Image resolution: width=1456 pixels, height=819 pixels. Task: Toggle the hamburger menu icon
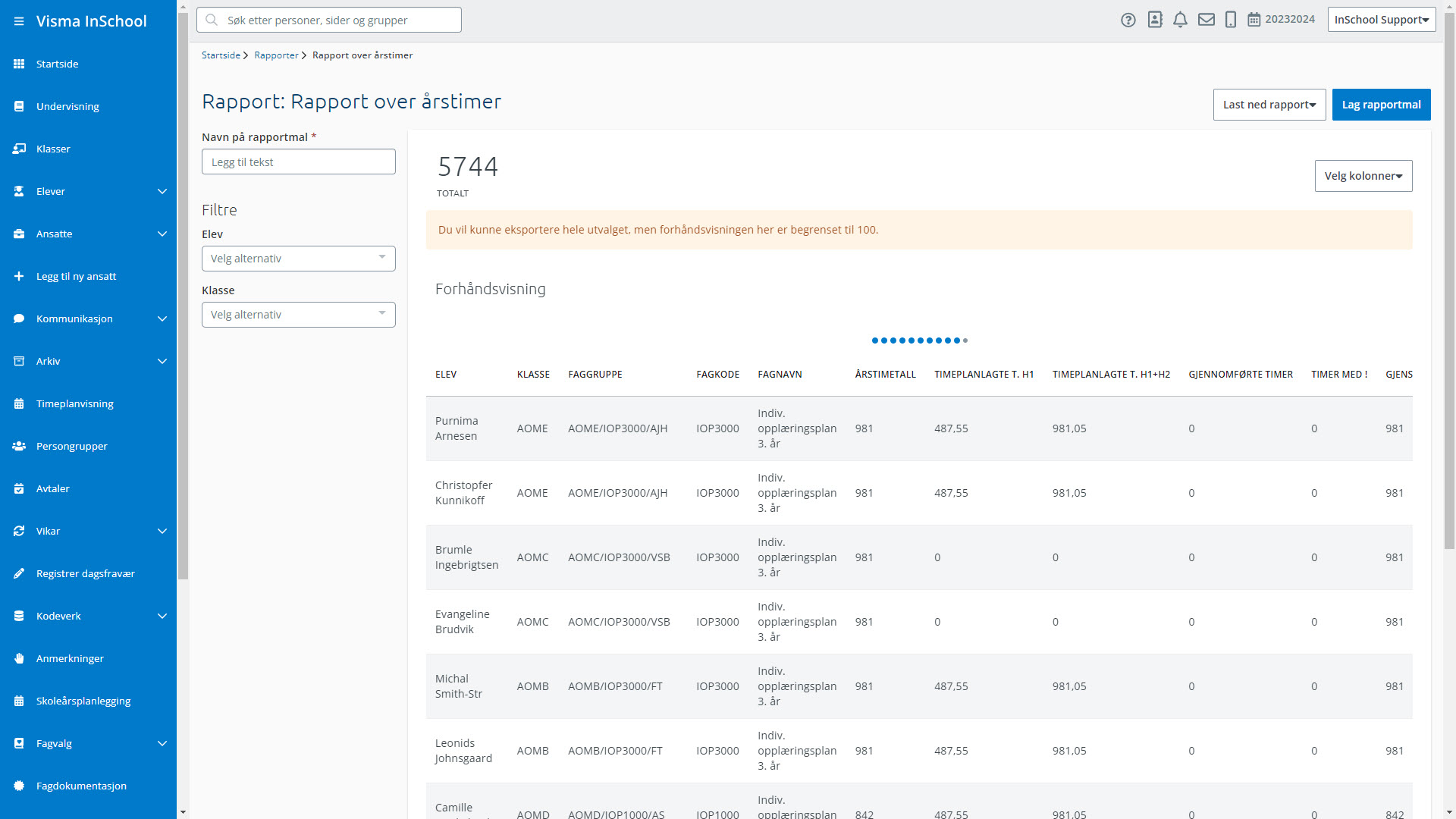[x=19, y=21]
